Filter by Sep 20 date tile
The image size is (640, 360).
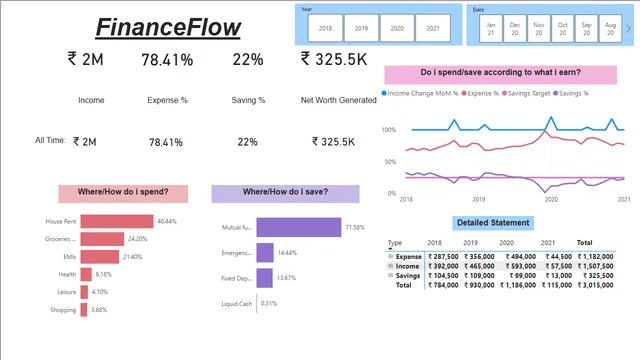tap(587, 29)
